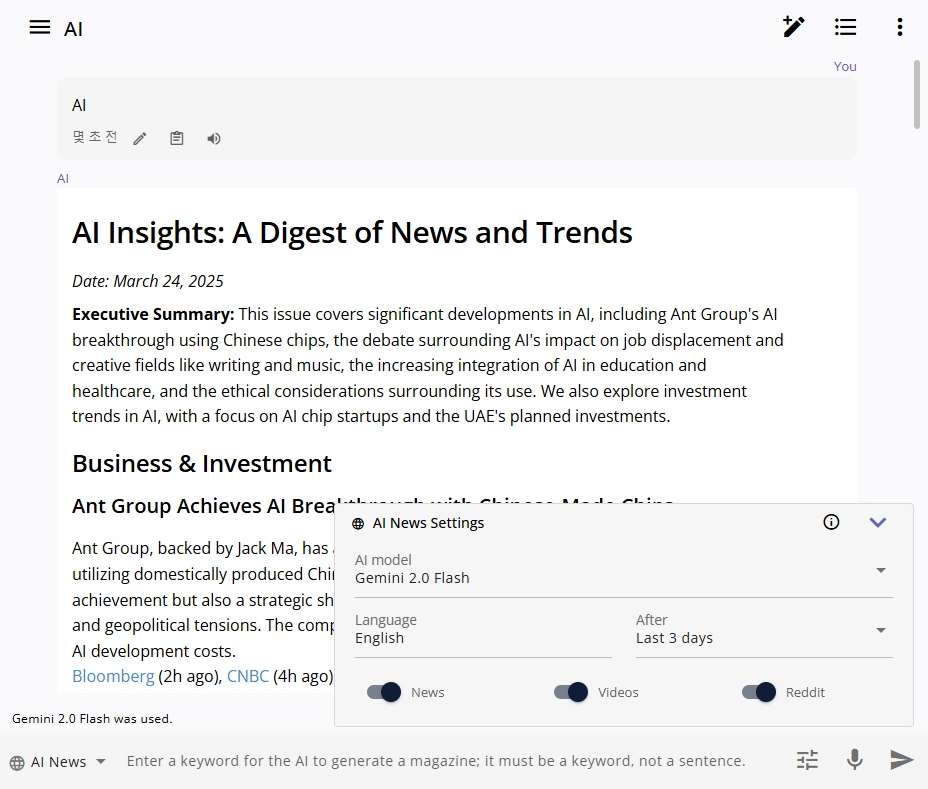Edit the AI message with pencil icon
The image size is (928, 789).
click(140, 139)
